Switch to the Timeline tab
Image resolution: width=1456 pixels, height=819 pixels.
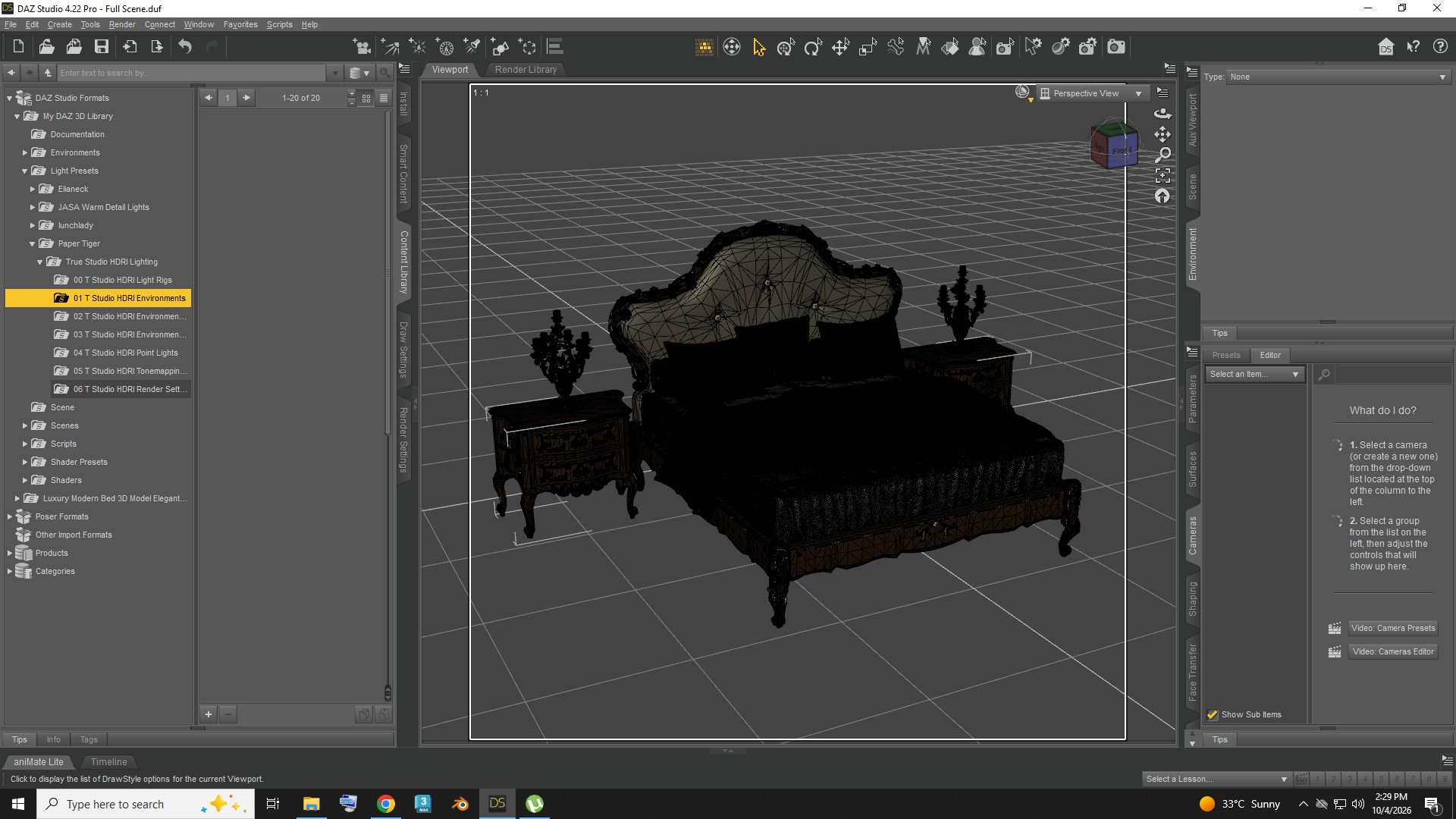(x=108, y=762)
